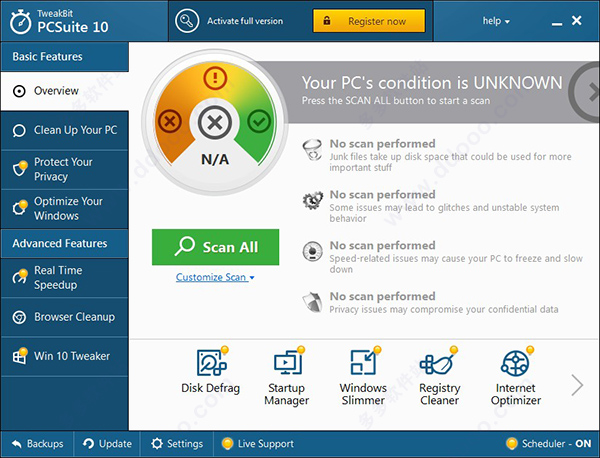600x458 pixels.
Task: Click the red X icon on gauge
Action: point(170,122)
